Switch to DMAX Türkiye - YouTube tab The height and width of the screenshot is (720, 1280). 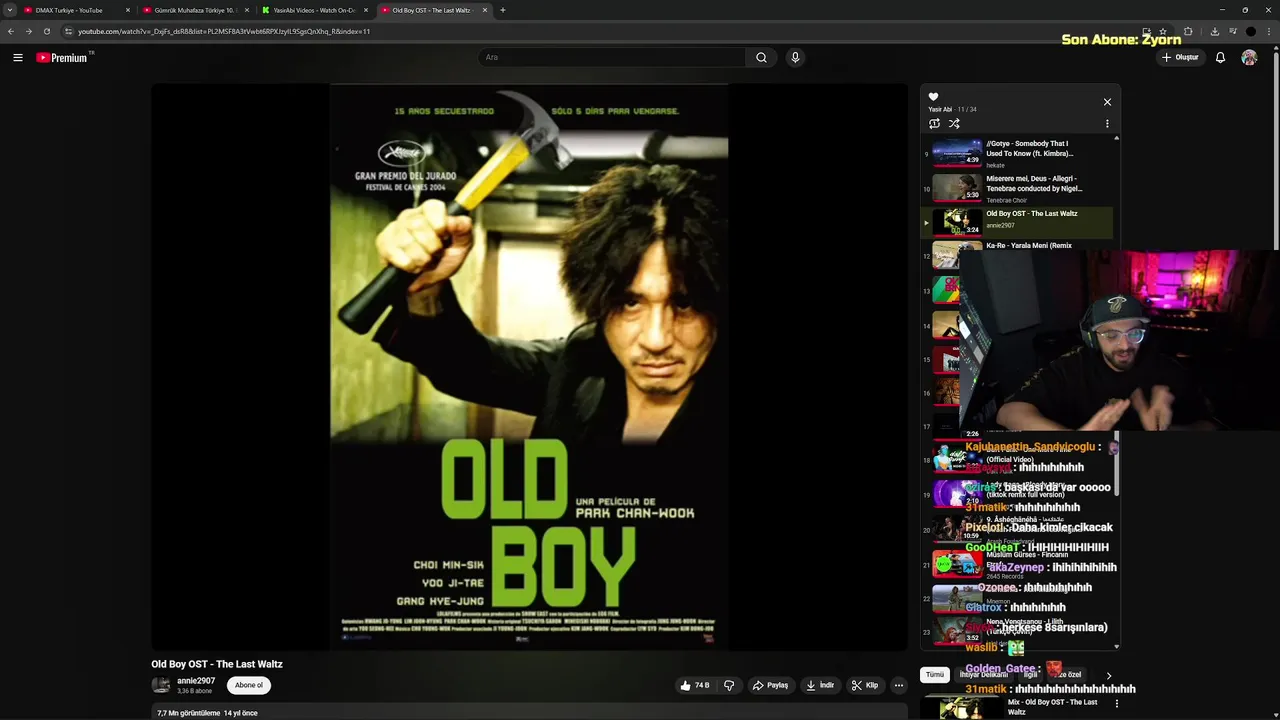[75, 10]
